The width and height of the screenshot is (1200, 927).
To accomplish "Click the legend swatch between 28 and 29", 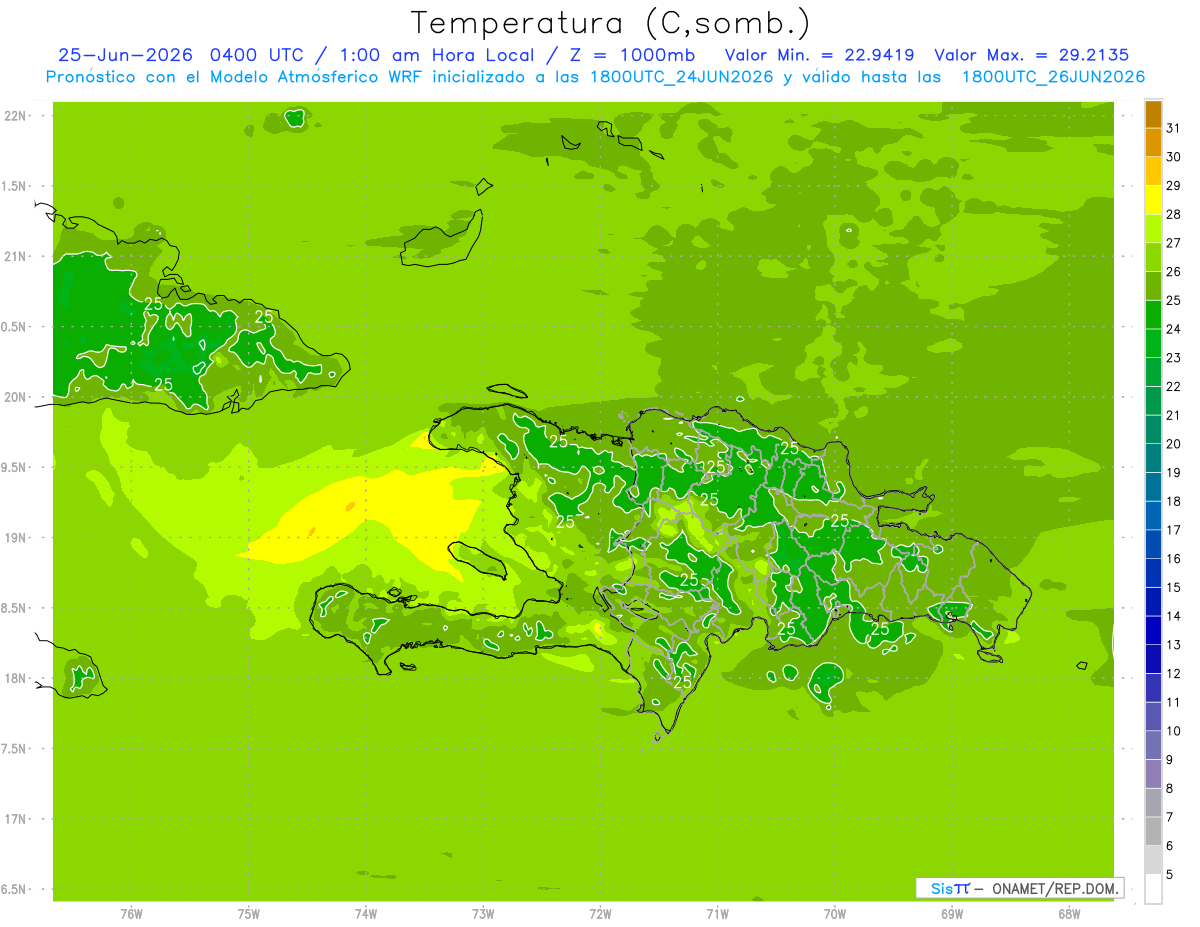I will point(1154,200).
